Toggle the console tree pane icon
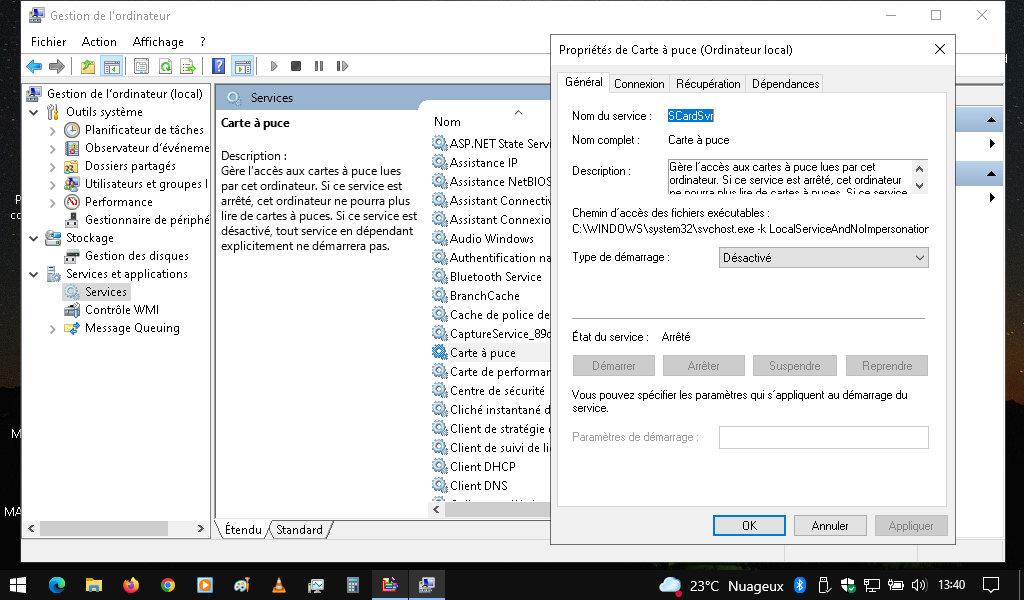 point(112,66)
